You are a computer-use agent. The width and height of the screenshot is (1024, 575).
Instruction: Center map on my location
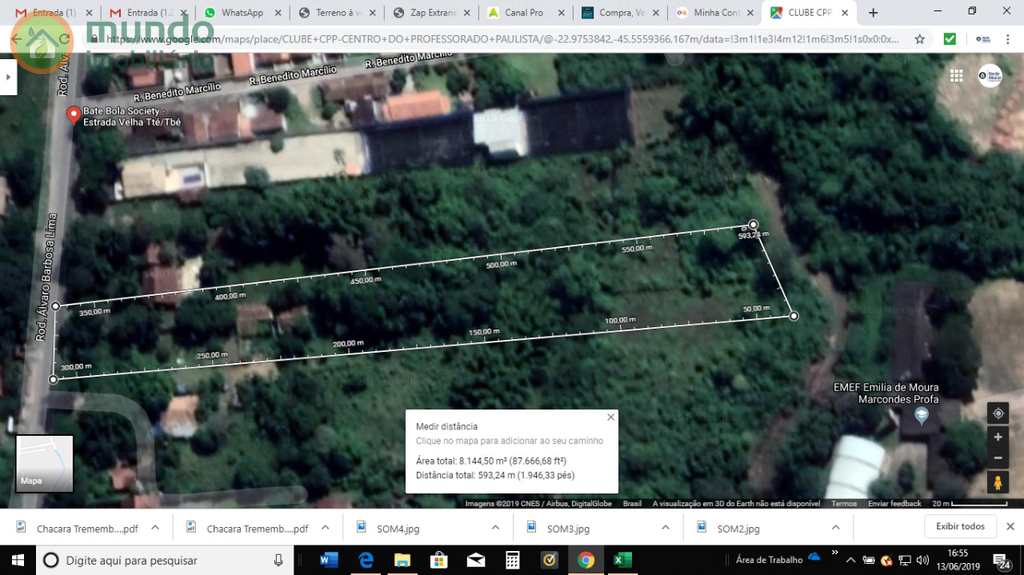[x=998, y=414]
